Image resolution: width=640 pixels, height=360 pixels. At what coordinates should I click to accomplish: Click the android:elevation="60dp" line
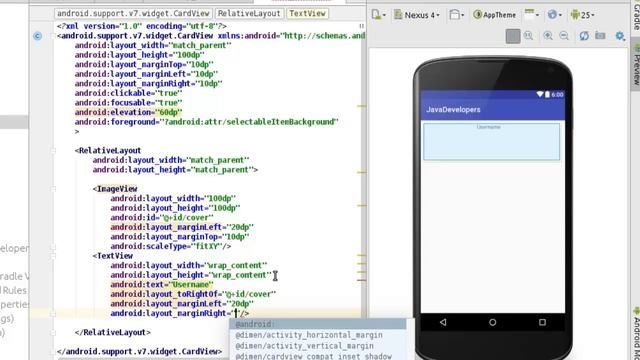pyautogui.click(x=129, y=112)
